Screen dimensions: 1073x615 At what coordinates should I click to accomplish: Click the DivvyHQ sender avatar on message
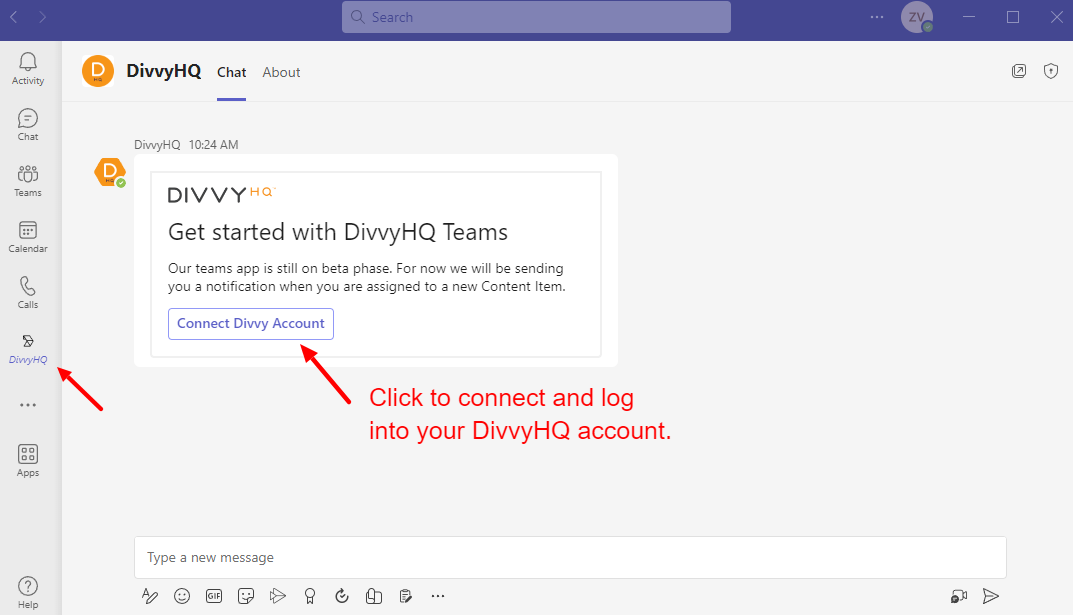click(110, 172)
